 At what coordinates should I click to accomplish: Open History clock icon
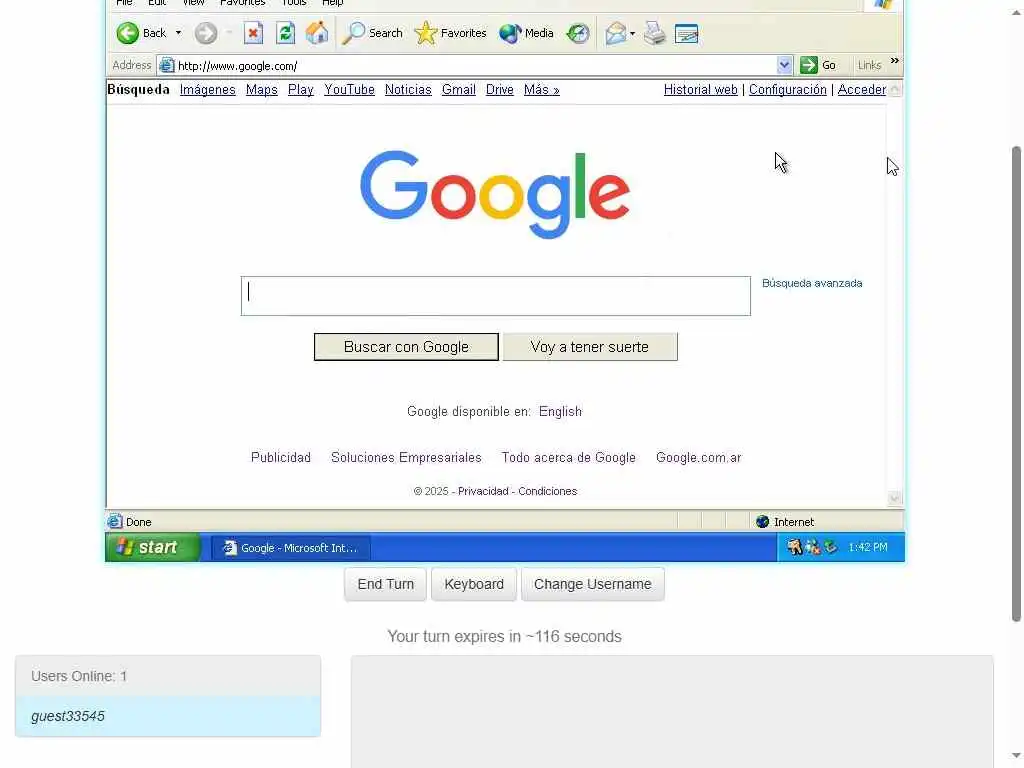point(578,33)
